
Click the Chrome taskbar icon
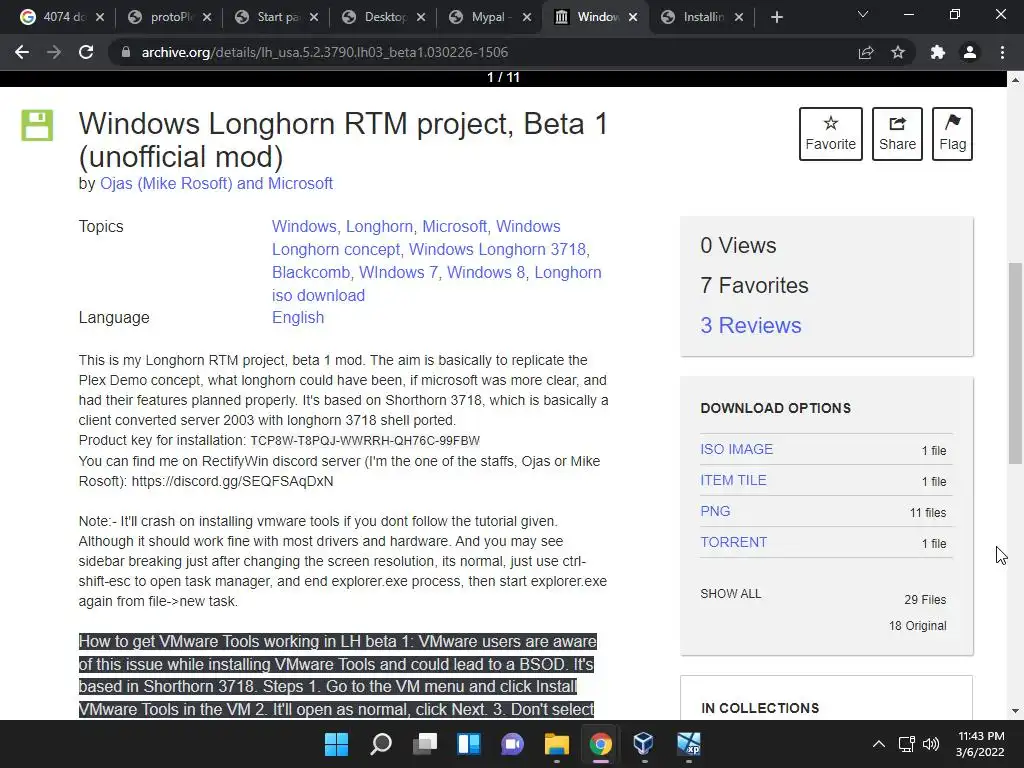(600, 744)
